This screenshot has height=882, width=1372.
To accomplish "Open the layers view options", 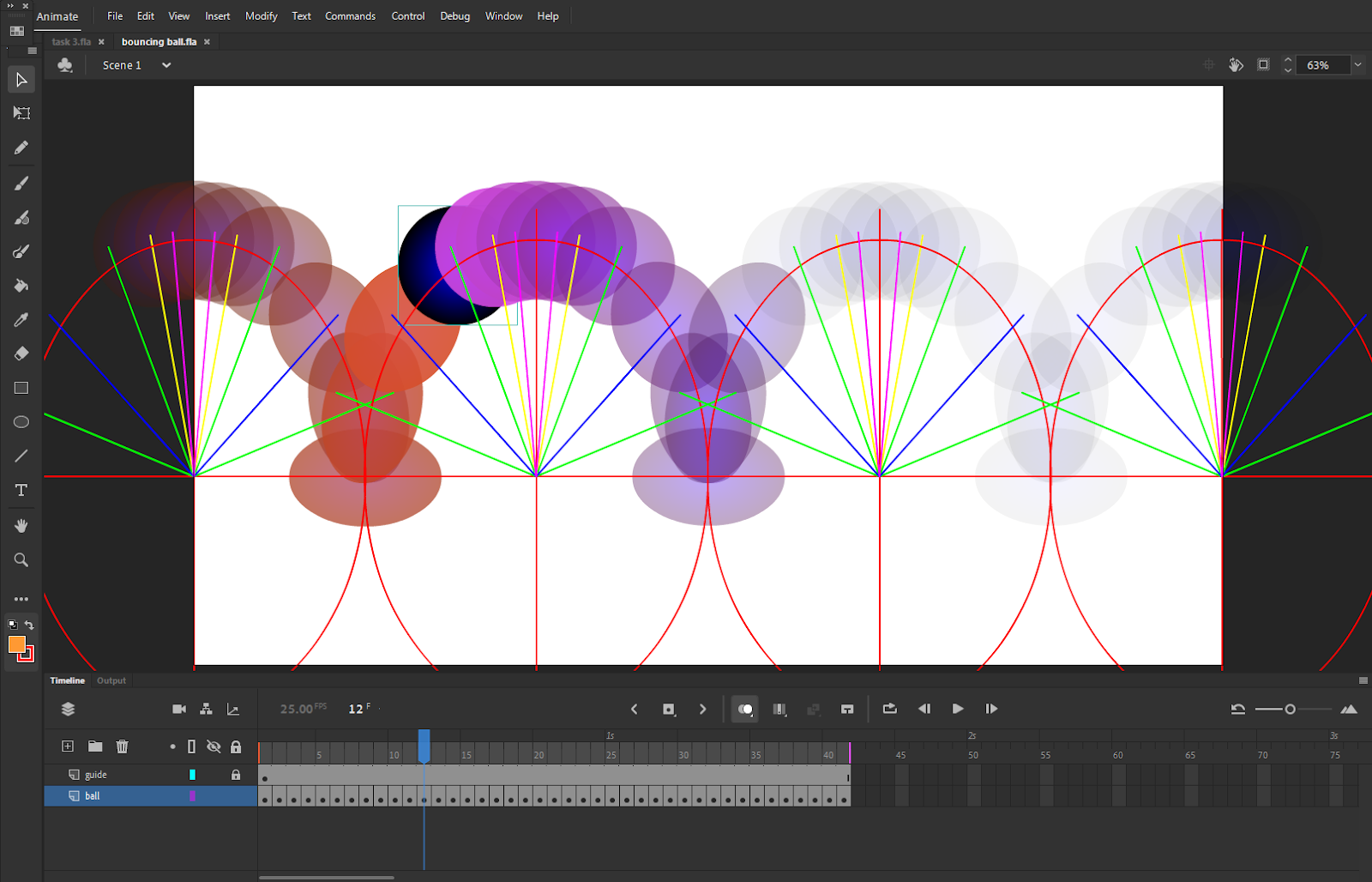I will (69, 709).
